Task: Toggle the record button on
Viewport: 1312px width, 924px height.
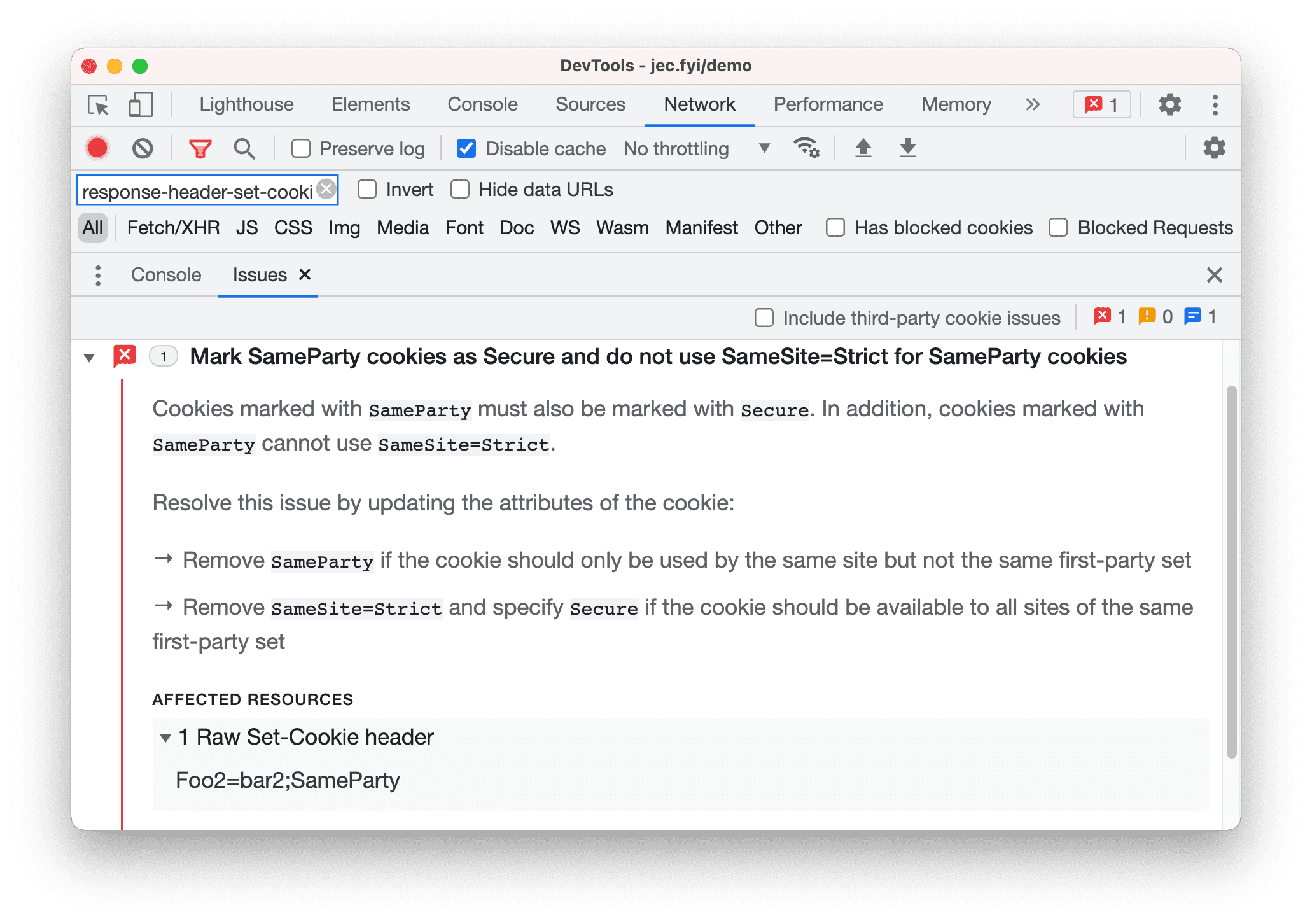Action: (100, 148)
